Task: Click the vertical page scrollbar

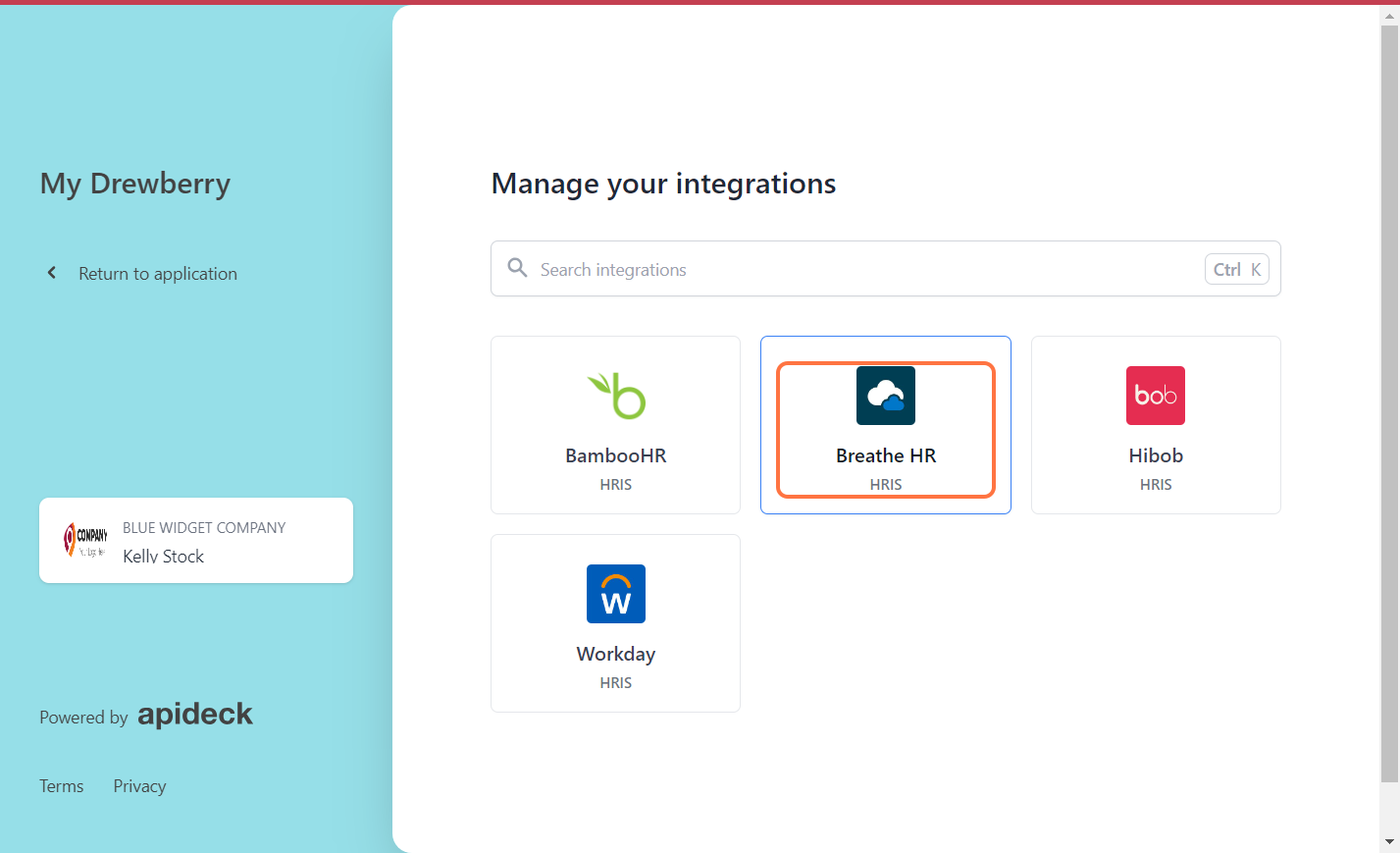Action: pos(1389,403)
